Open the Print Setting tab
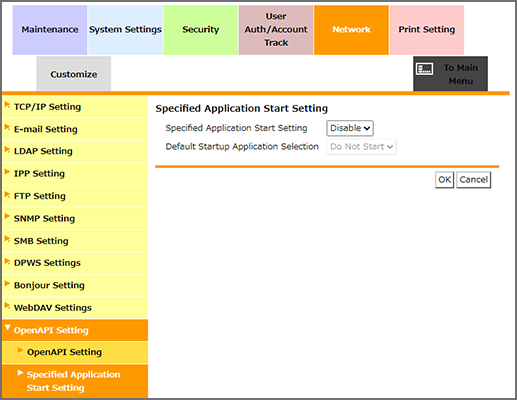517x400 pixels. point(427,30)
